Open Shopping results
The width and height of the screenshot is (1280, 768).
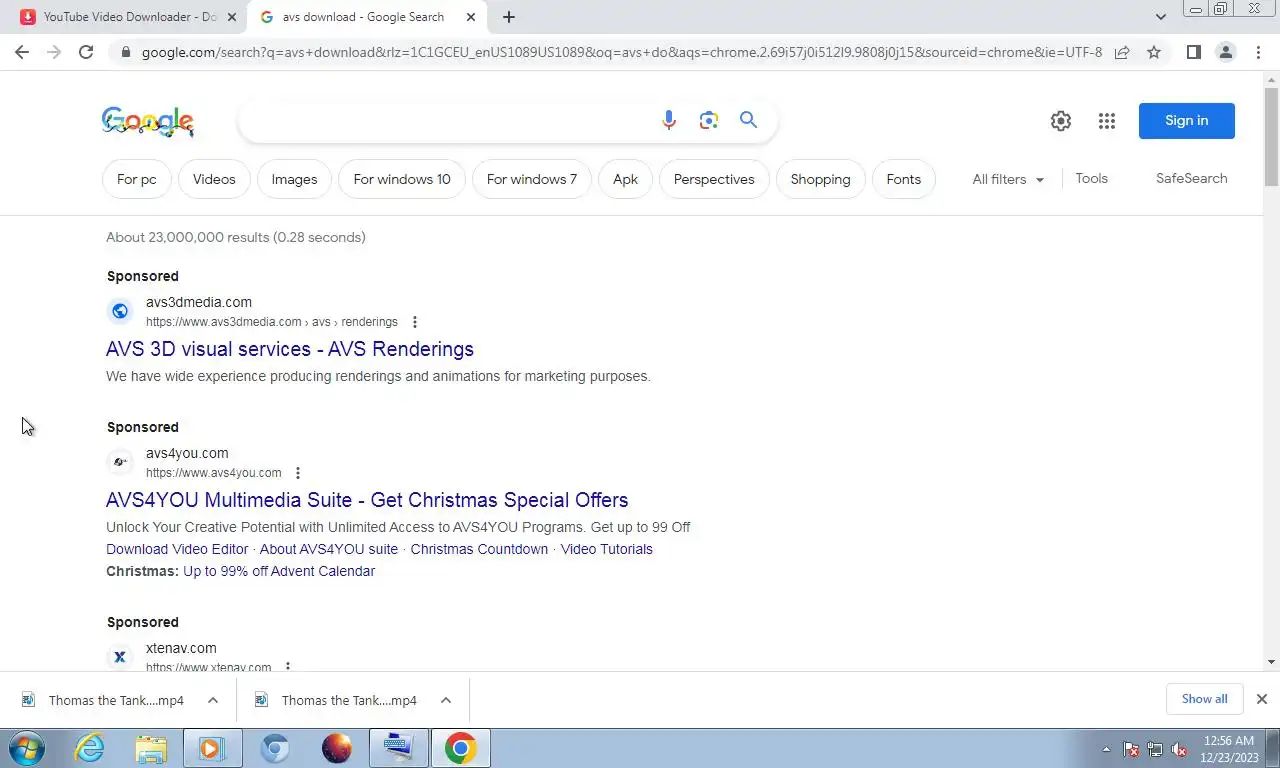(x=820, y=179)
